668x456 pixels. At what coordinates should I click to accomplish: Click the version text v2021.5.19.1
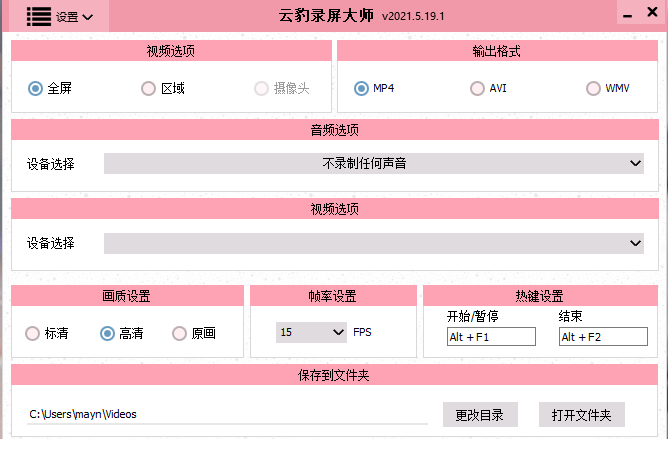(x=413, y=17)
